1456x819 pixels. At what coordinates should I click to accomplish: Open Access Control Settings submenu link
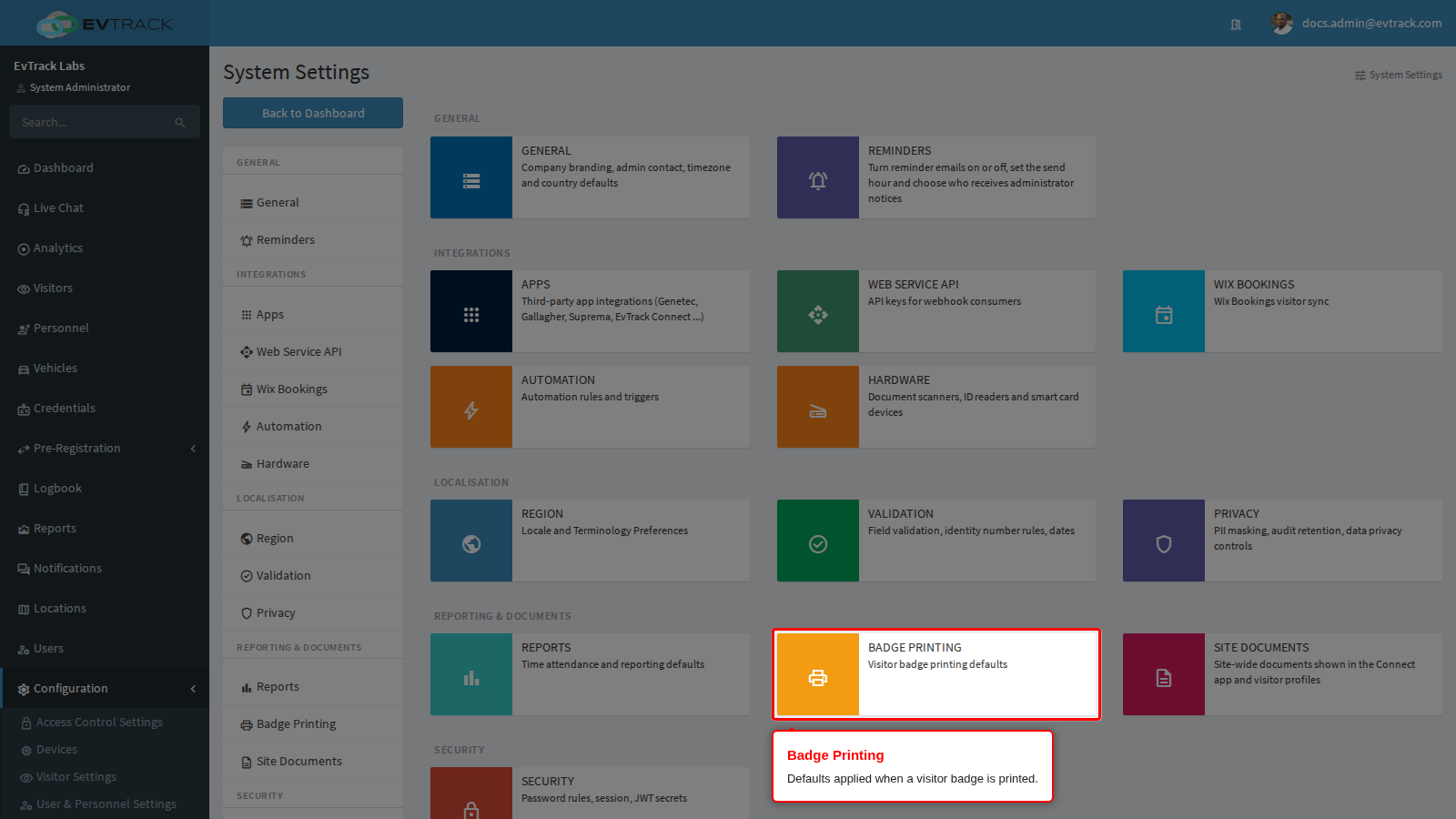(99, 723)
